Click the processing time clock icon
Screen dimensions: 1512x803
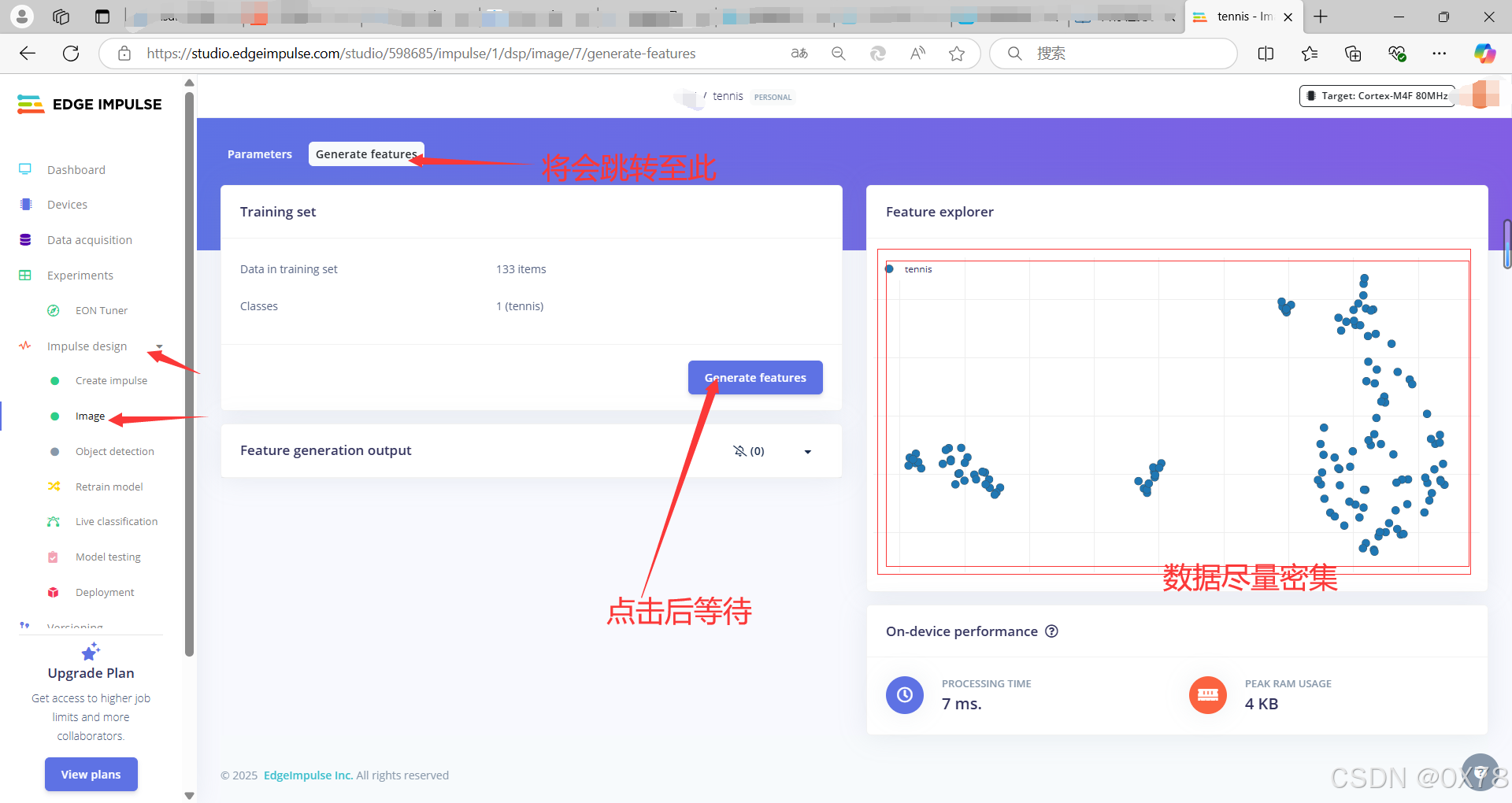[905, 695]
